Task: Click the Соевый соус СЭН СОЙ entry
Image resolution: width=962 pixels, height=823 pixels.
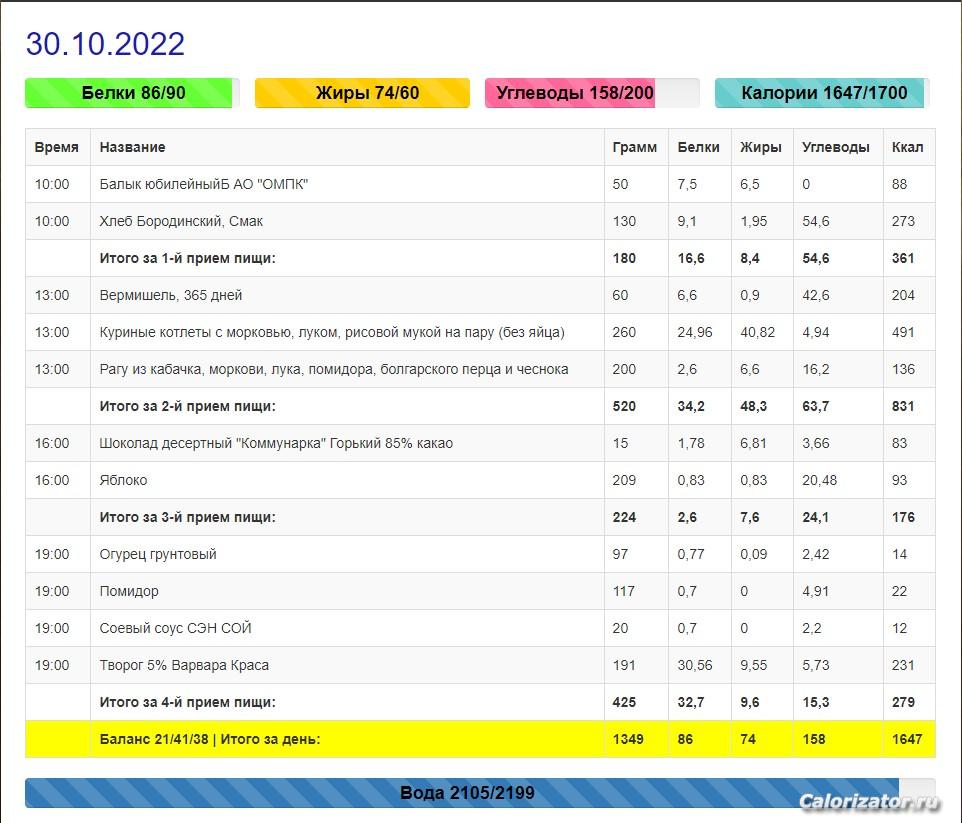Action: (x=175, y=628)
